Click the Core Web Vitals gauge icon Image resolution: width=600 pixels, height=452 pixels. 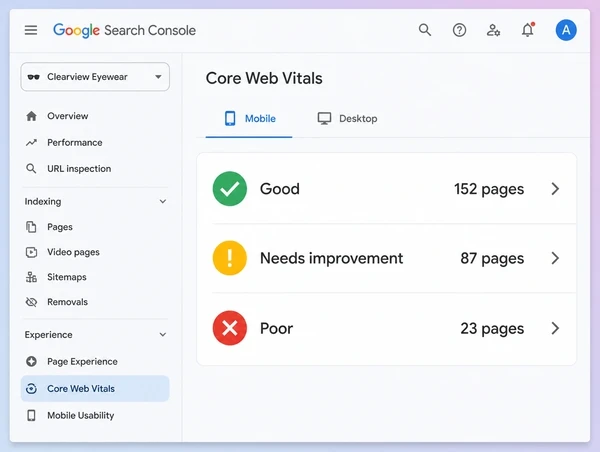[x=31, y=389]
